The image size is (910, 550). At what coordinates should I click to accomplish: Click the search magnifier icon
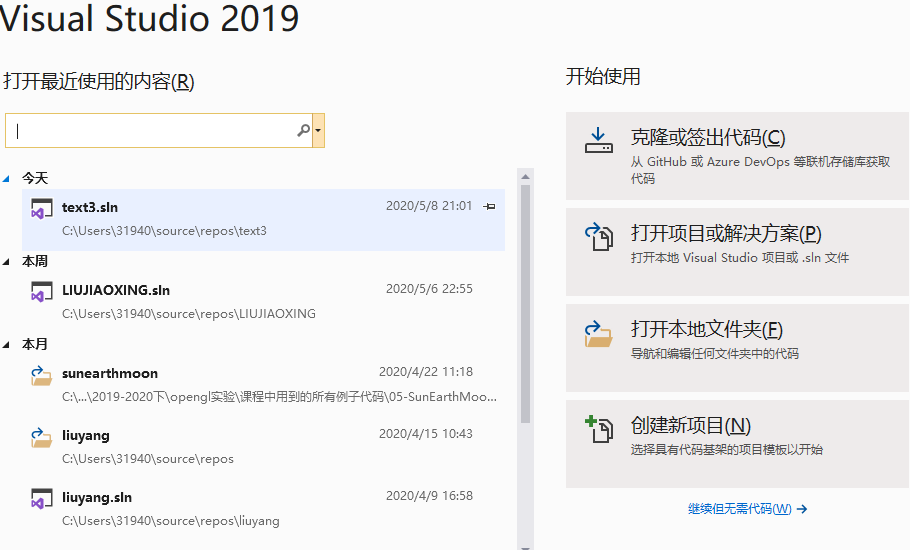pos(304,131)
